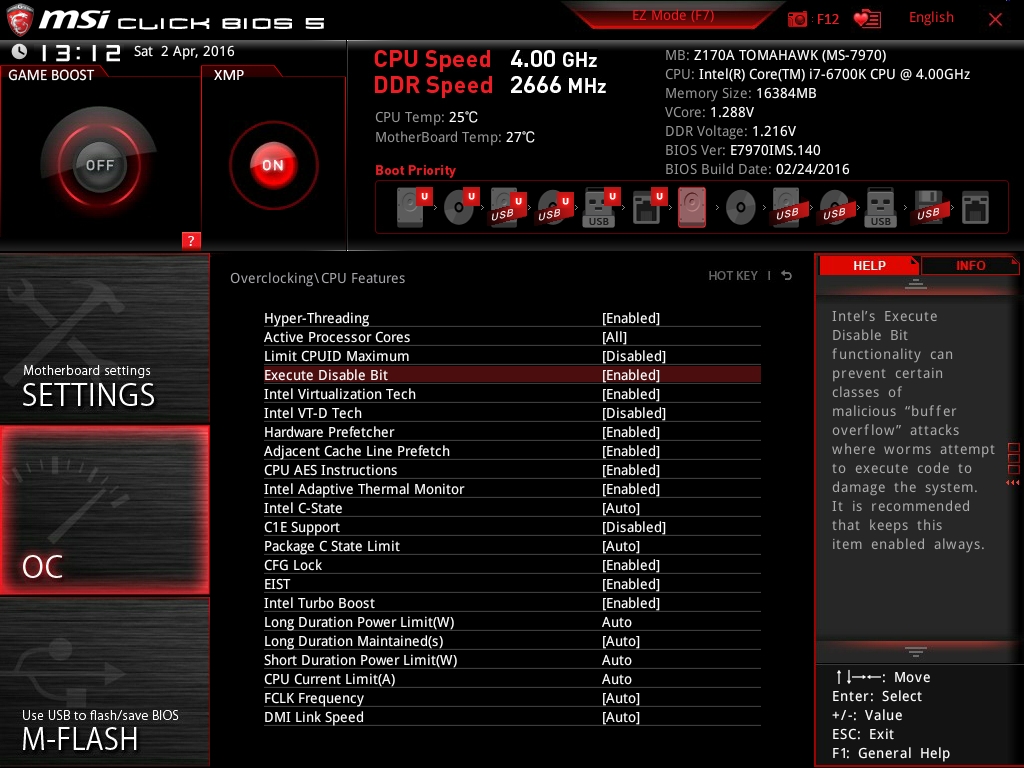1024x768 pixels.
Task: Open the OC overclocking section
Action: pos(104,510)
